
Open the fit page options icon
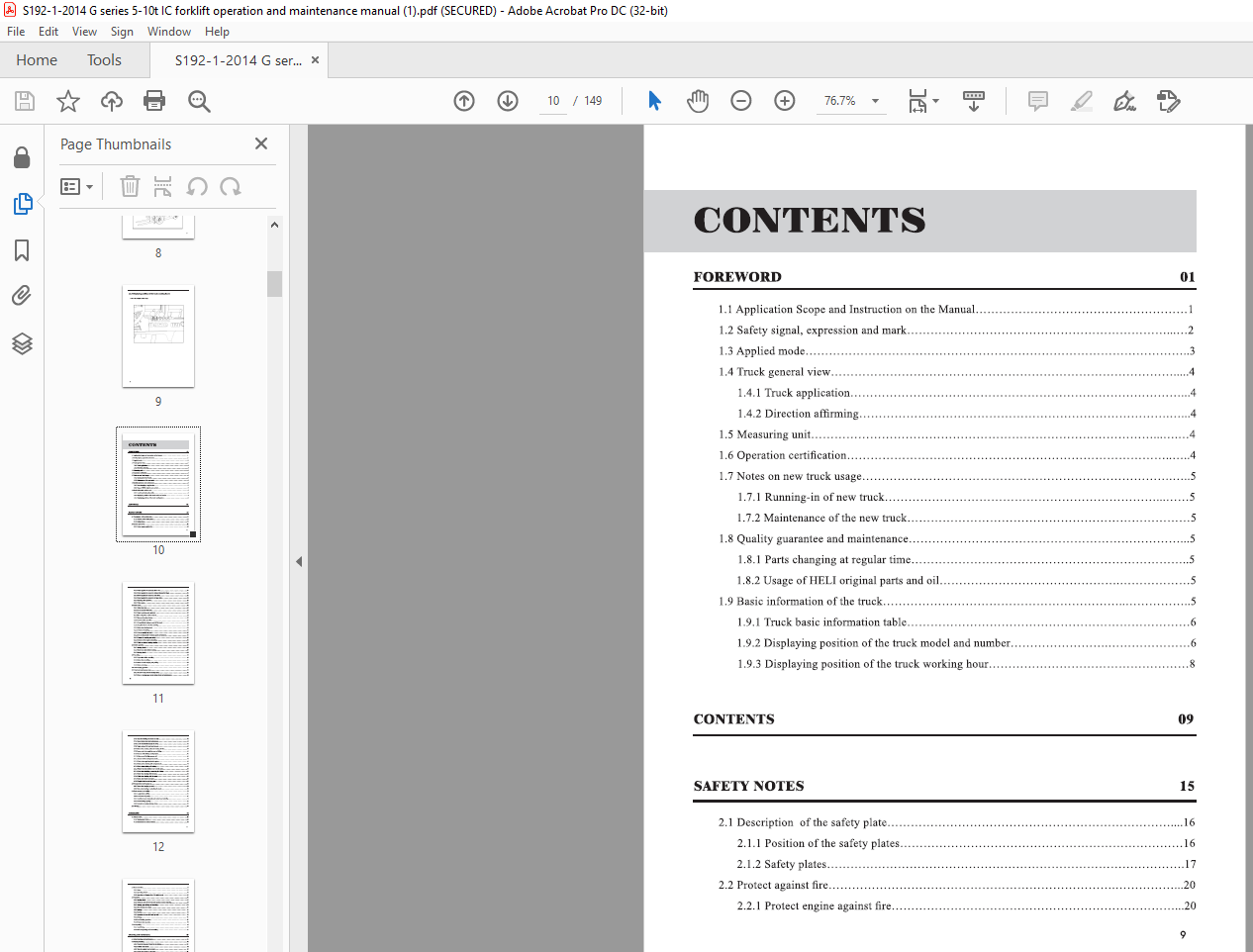click(922, 101)
